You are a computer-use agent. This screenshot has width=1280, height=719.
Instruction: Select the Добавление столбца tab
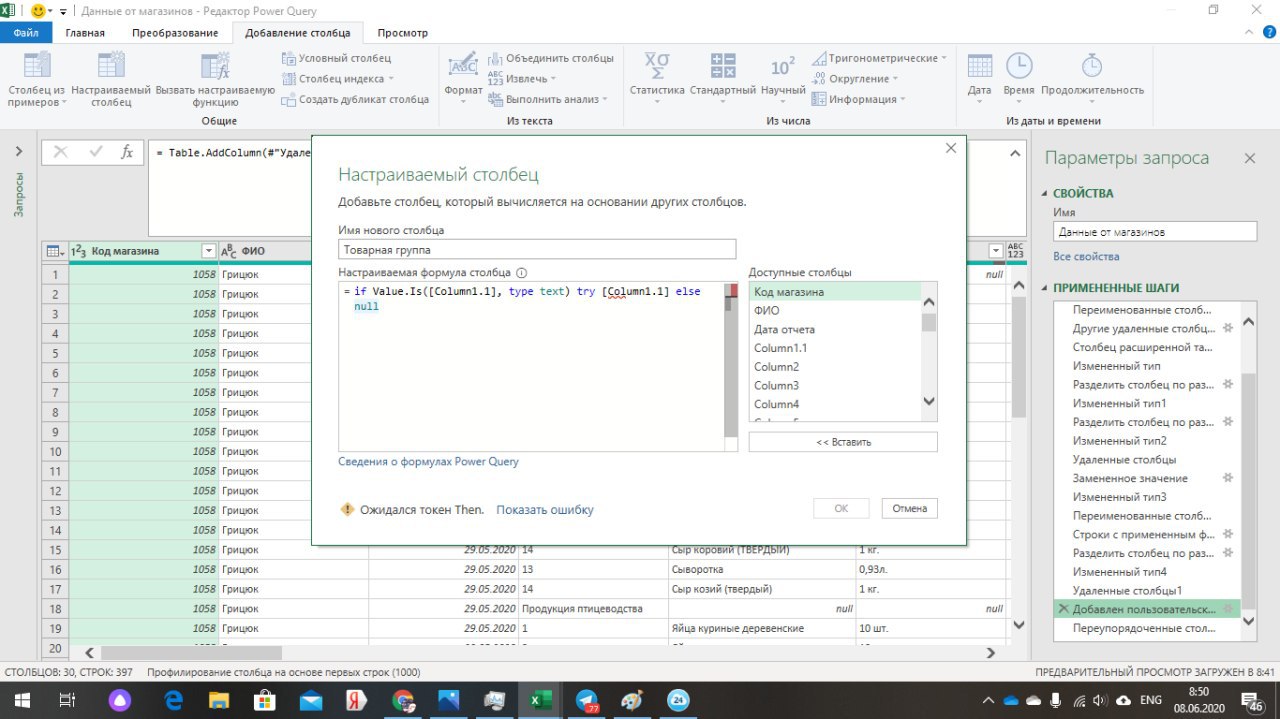(x=298, y=33)
